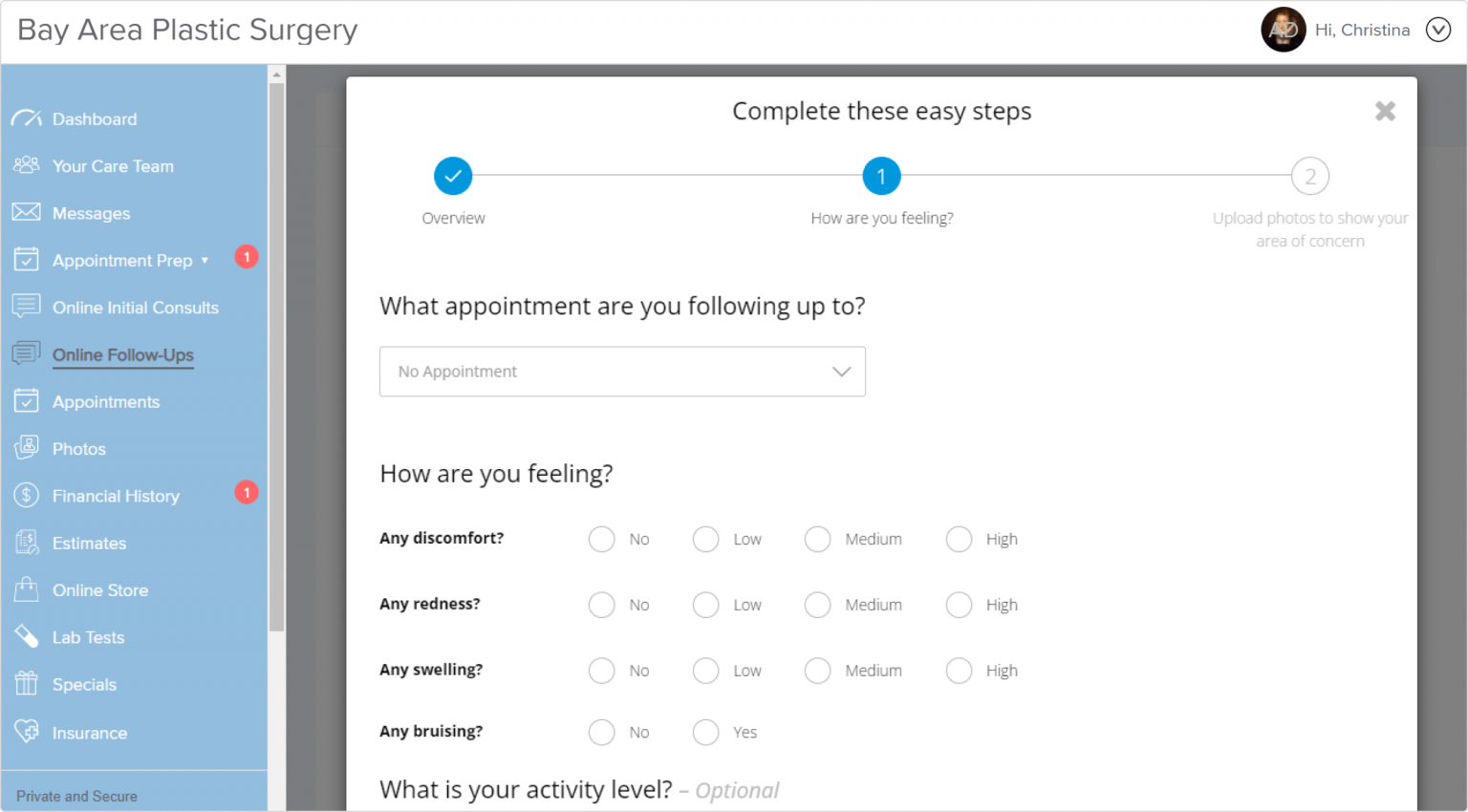Image resolution: width=1468 pixels, height=812 pixels.
Task: Open the Insurance link in sidebar
Action: coord(89,734)
